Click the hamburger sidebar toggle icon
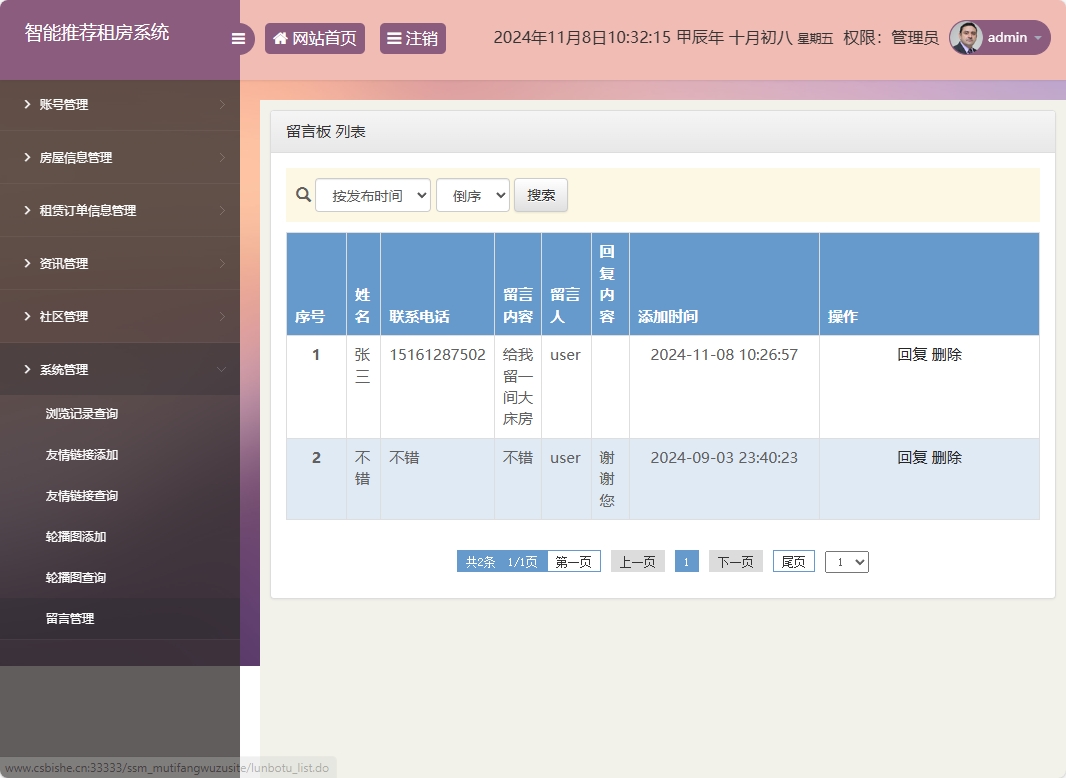 click(238, 39)
